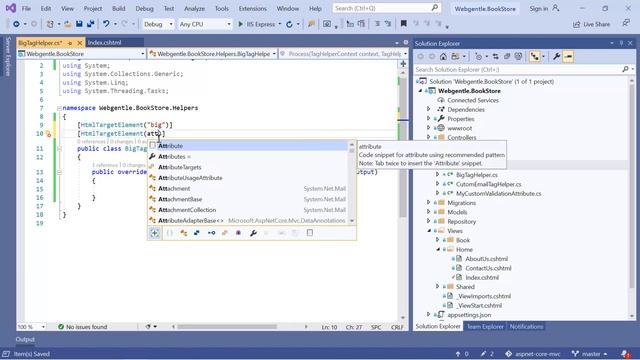Image resolution: width=640 pixels, height=360 pixels.
Task: Click the feedback icon below window controls
Action: 626,24
